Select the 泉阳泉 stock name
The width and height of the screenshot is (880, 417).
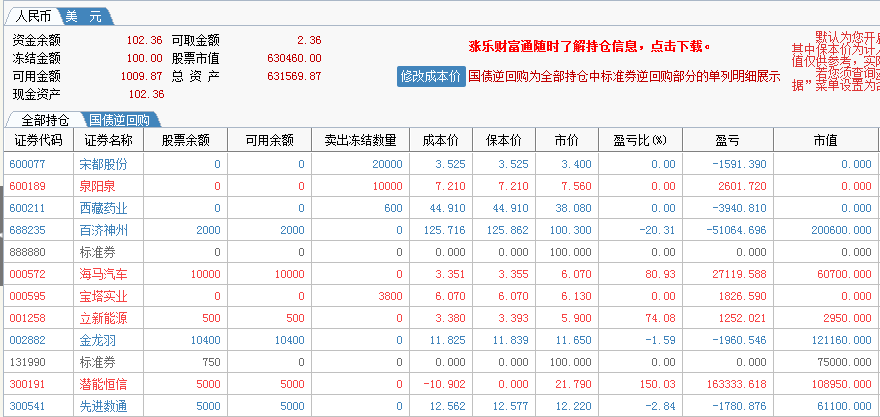(x=98, y=186)
